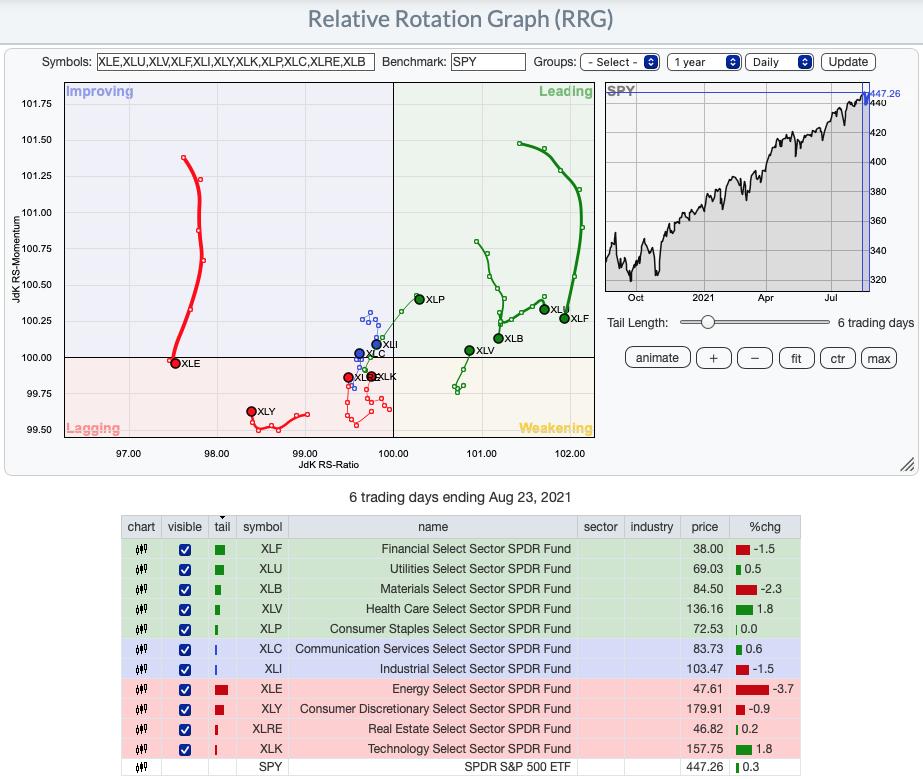Grab the chart resize handle corner
923x779 pixels.
pyautogui.click(x=907, y=465)
